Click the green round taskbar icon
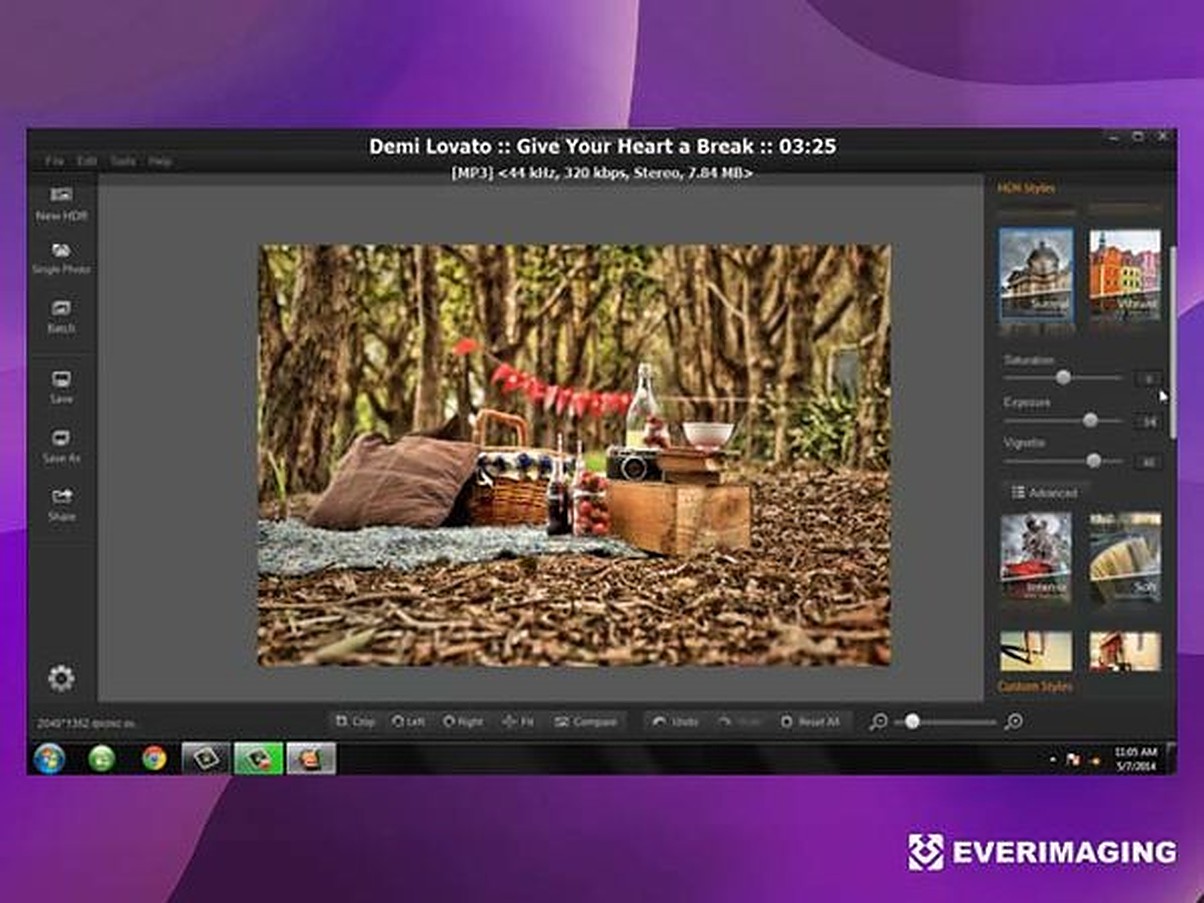This screenshot has width=1204, height=903. [x=101, y=758]
